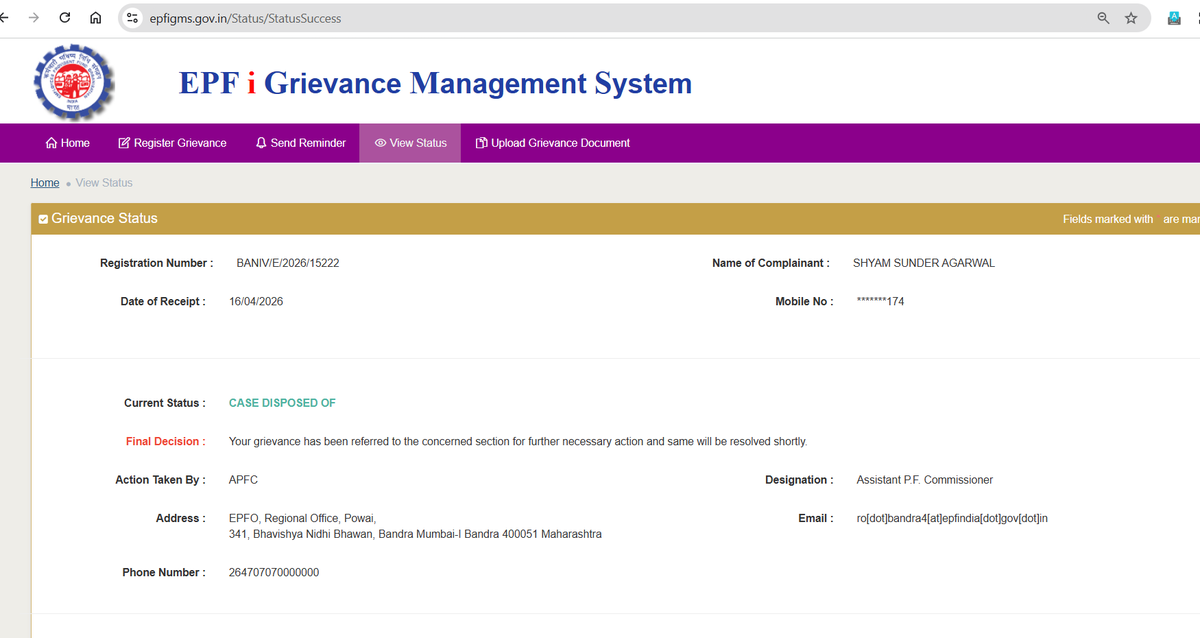Click the ro[dot]bandra4 email value
This screenshot has height=638, width=1200.
[x=952, y=518]
